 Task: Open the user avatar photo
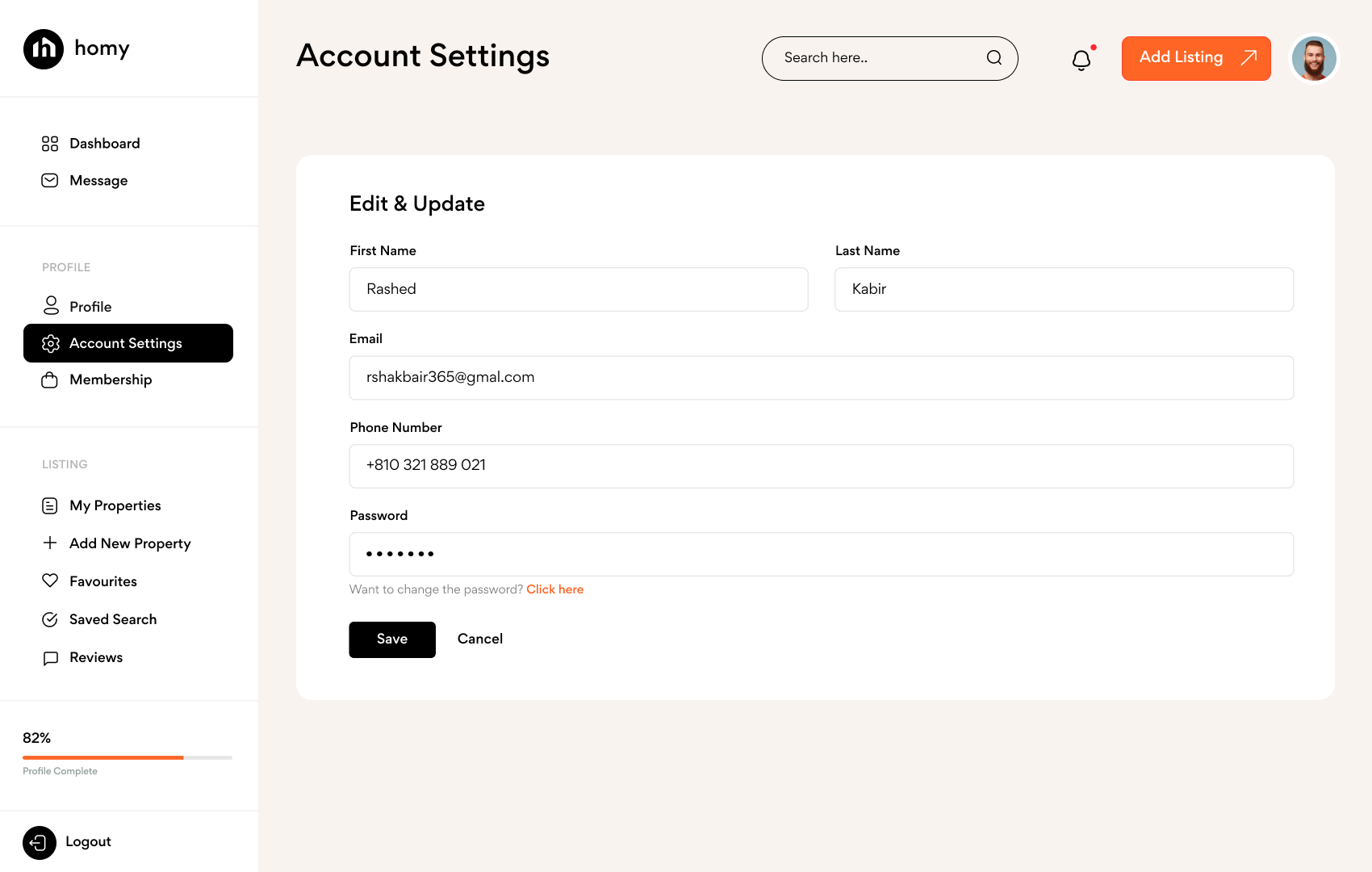click(x=1314, y=58)
